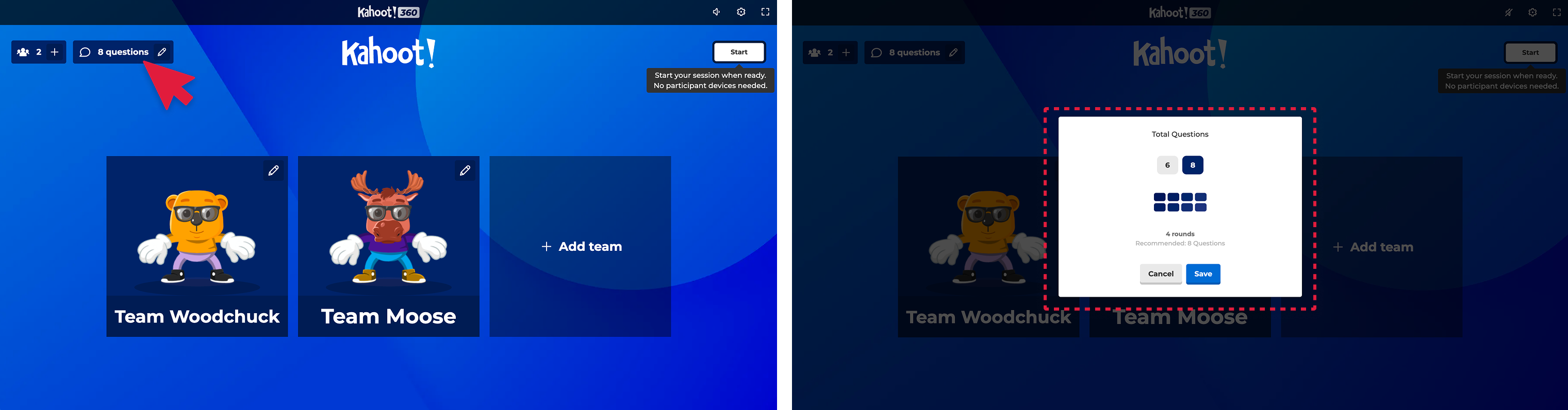Viewport: 1568px width, 410px height.
Task: Edit Team Woodchuck with its pencil icon
Action: click(x=274, y=171)
